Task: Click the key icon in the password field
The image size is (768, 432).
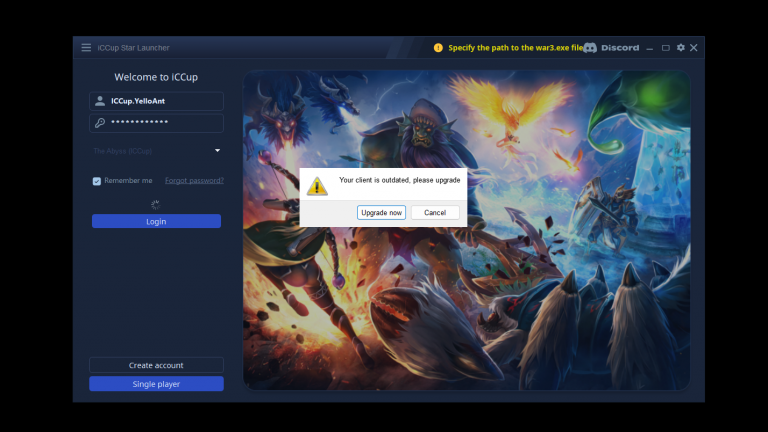Action: (x=100, y=122)
